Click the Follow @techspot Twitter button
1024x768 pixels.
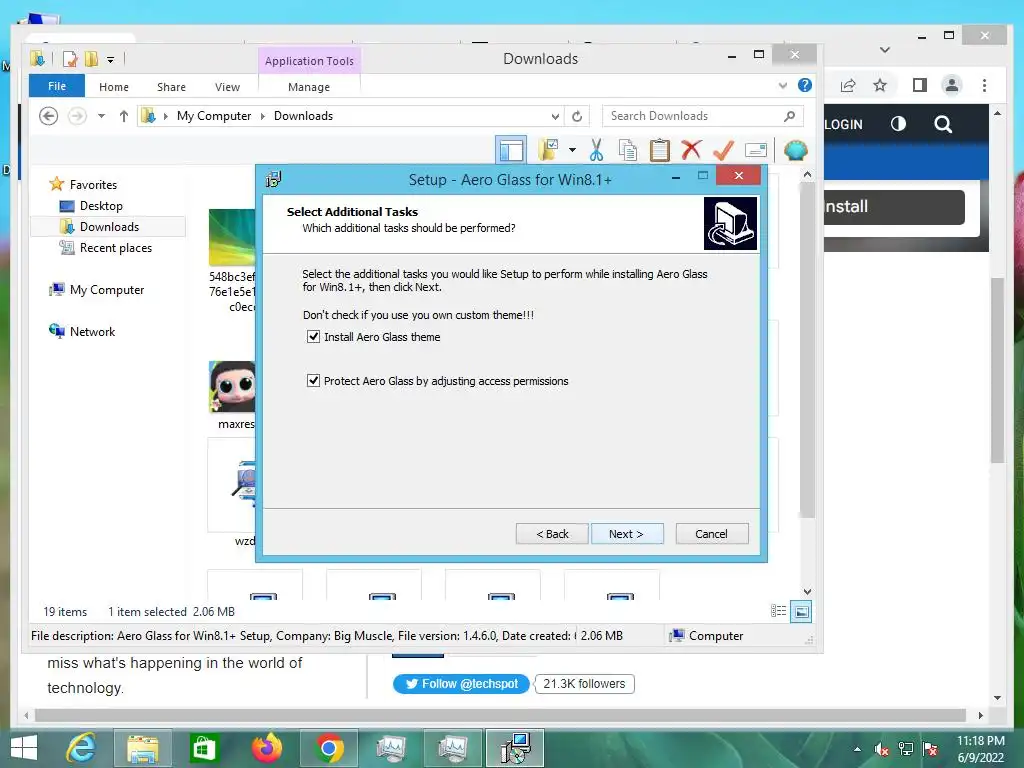tap(461, 684)
